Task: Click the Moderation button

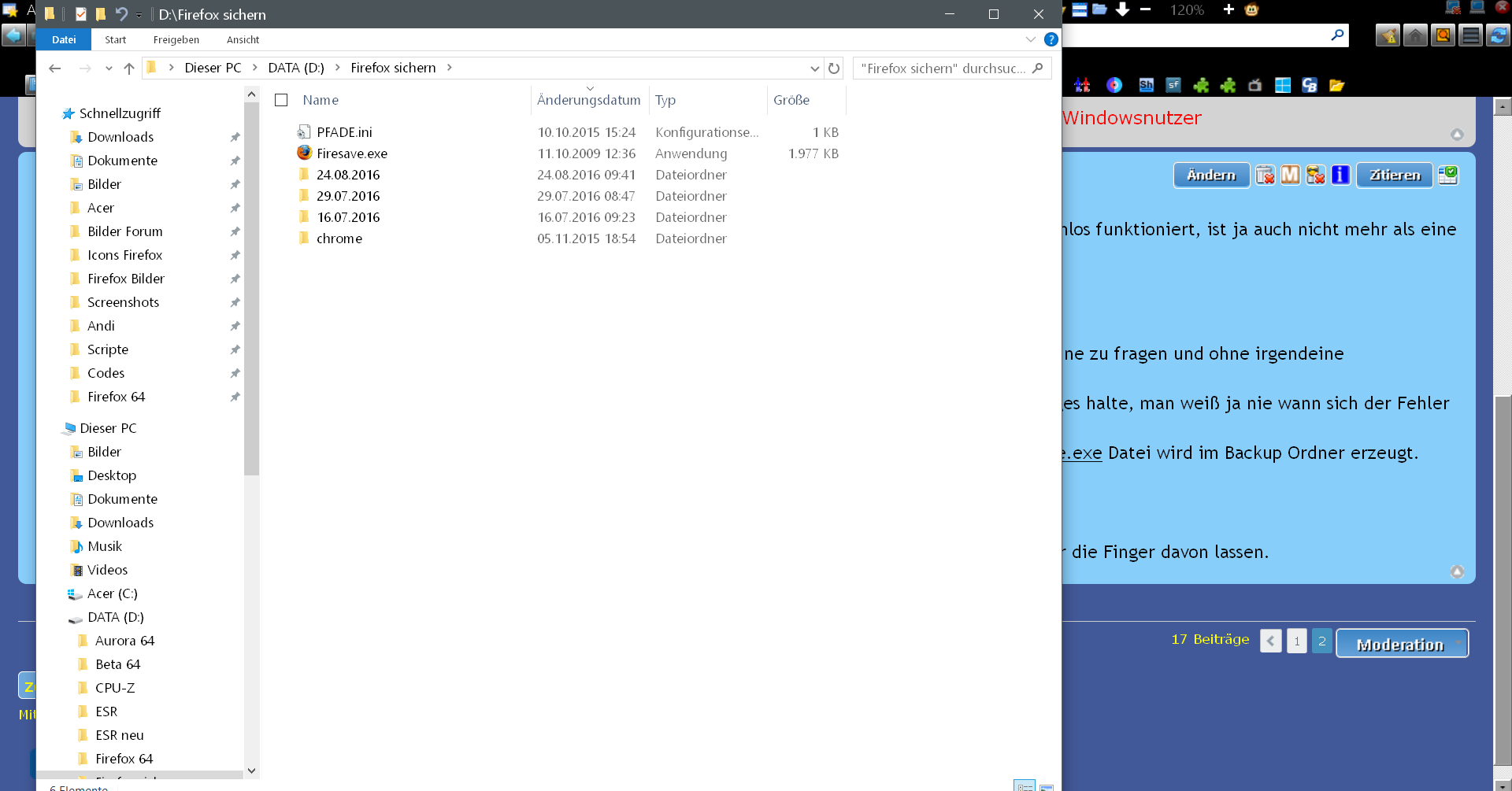Action: point(1401,644)
